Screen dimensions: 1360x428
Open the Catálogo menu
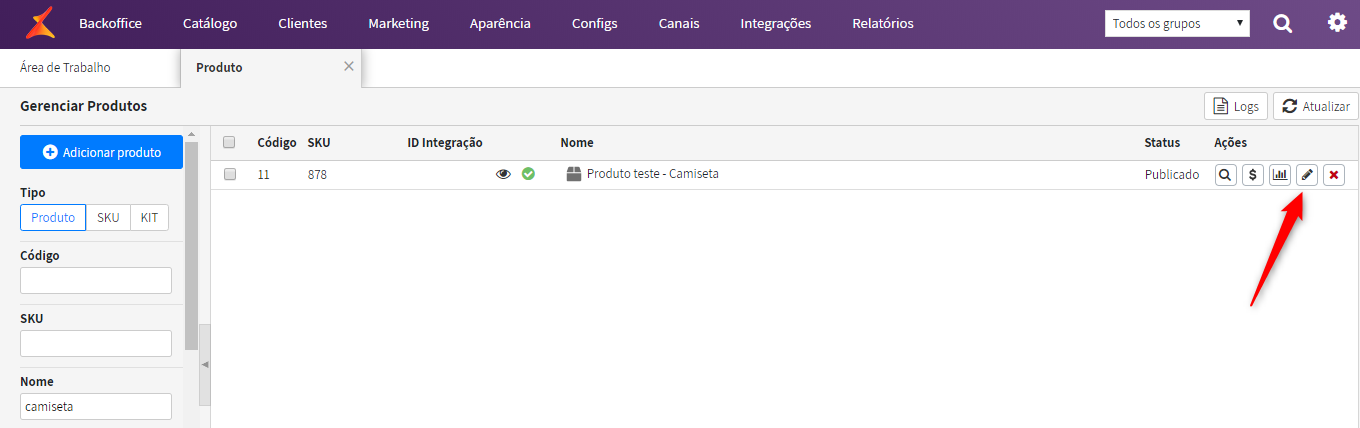click(210, 23)
